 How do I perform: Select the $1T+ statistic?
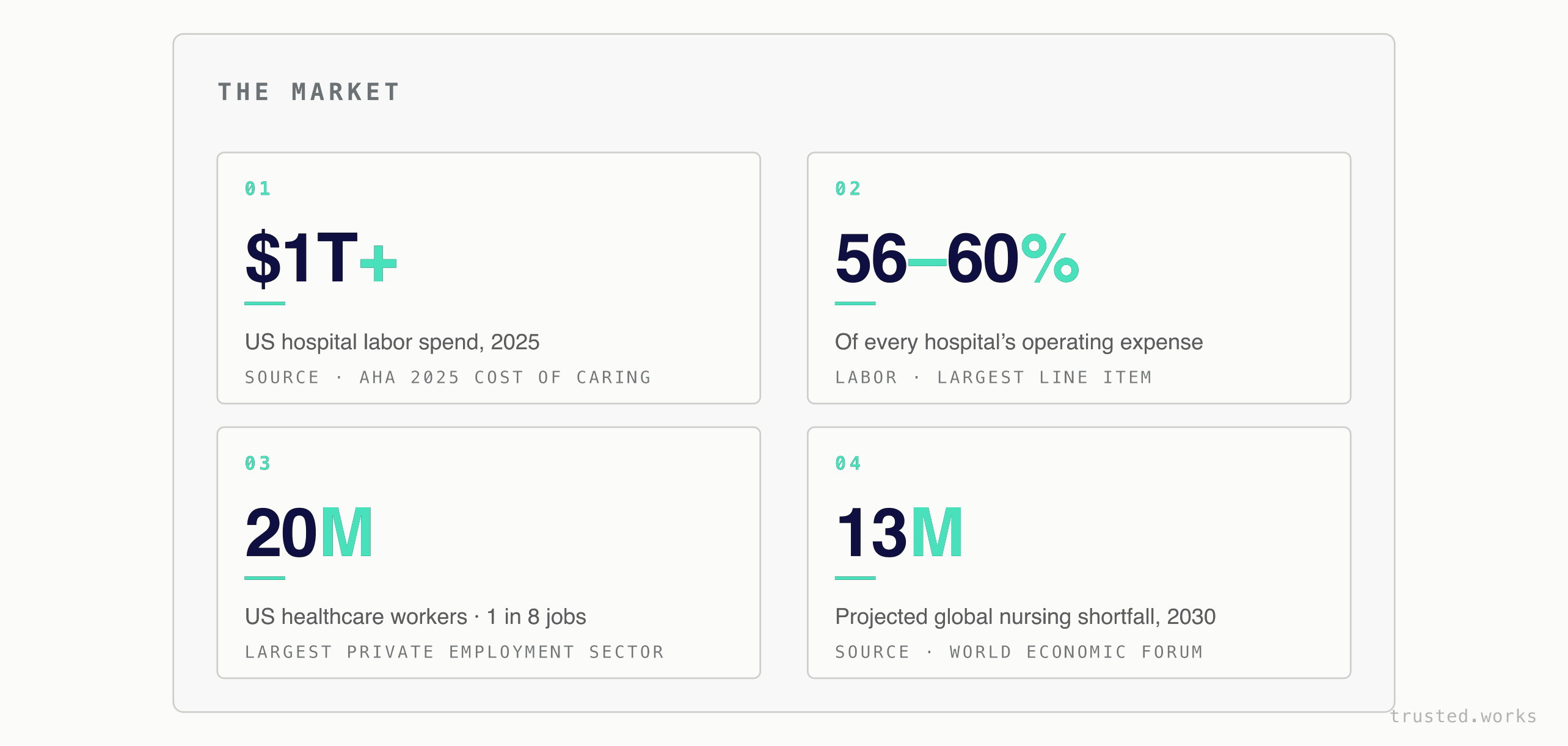pyautogui.click(x=321, y=259)
